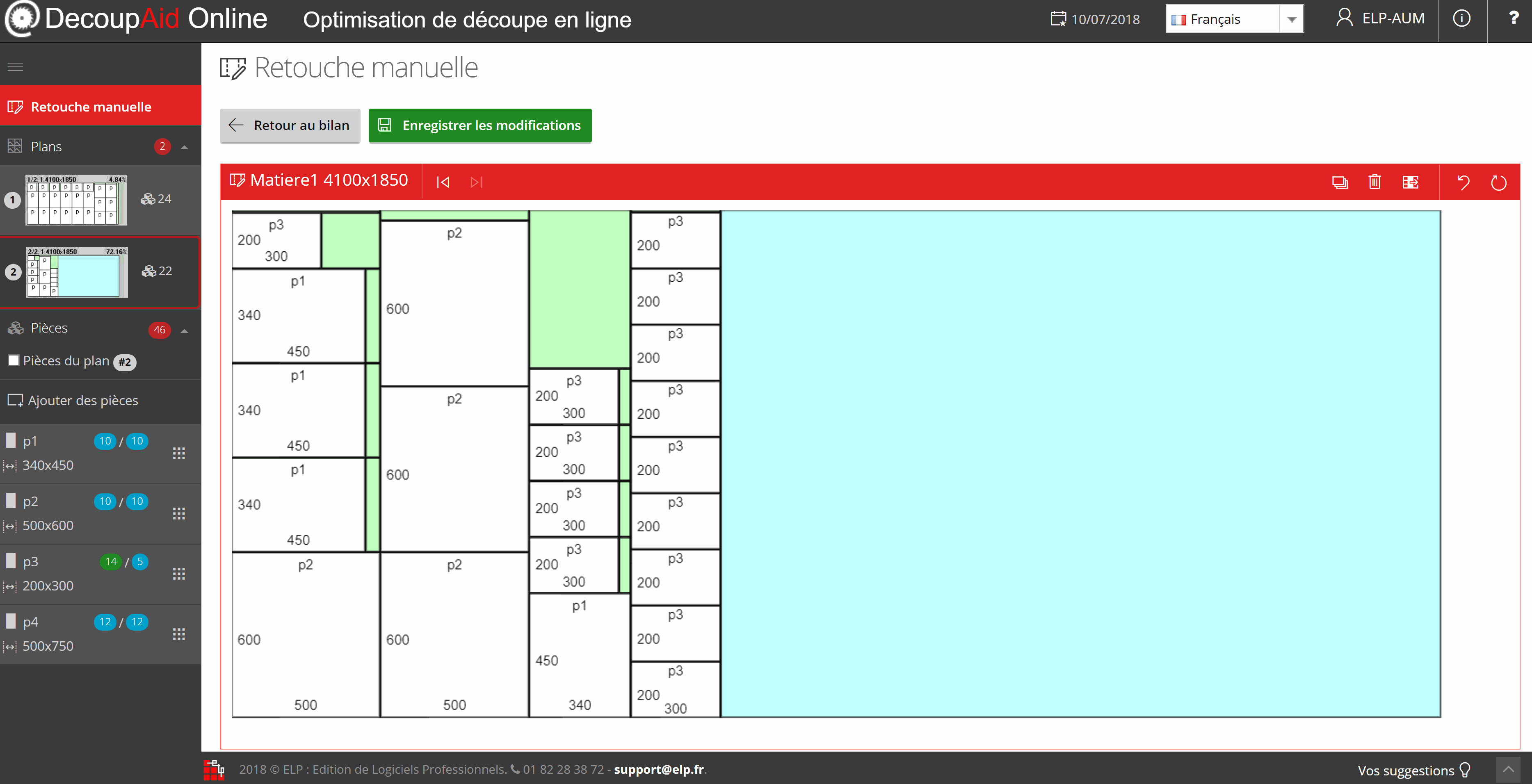The width and height of the screenshot is (1532, 784).
Task: Click the export layout icon in red toolbar
Action: tap(1411, 182)
